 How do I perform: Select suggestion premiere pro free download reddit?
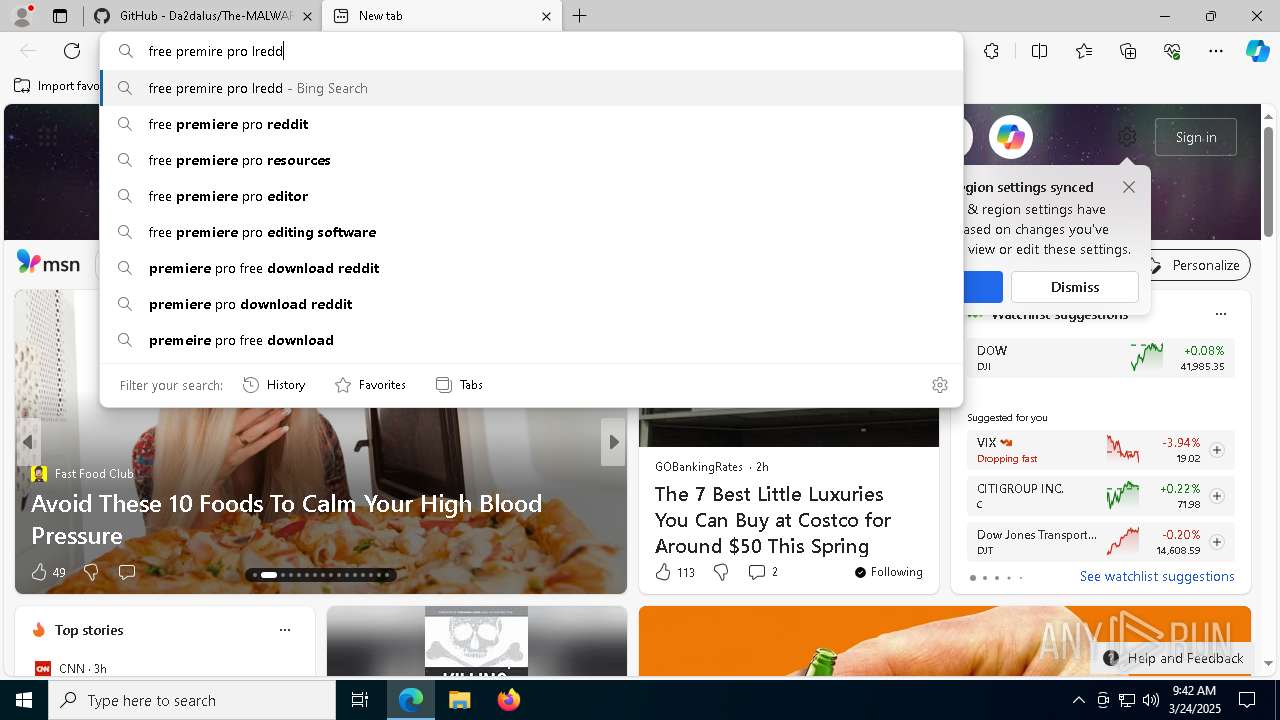531,268
